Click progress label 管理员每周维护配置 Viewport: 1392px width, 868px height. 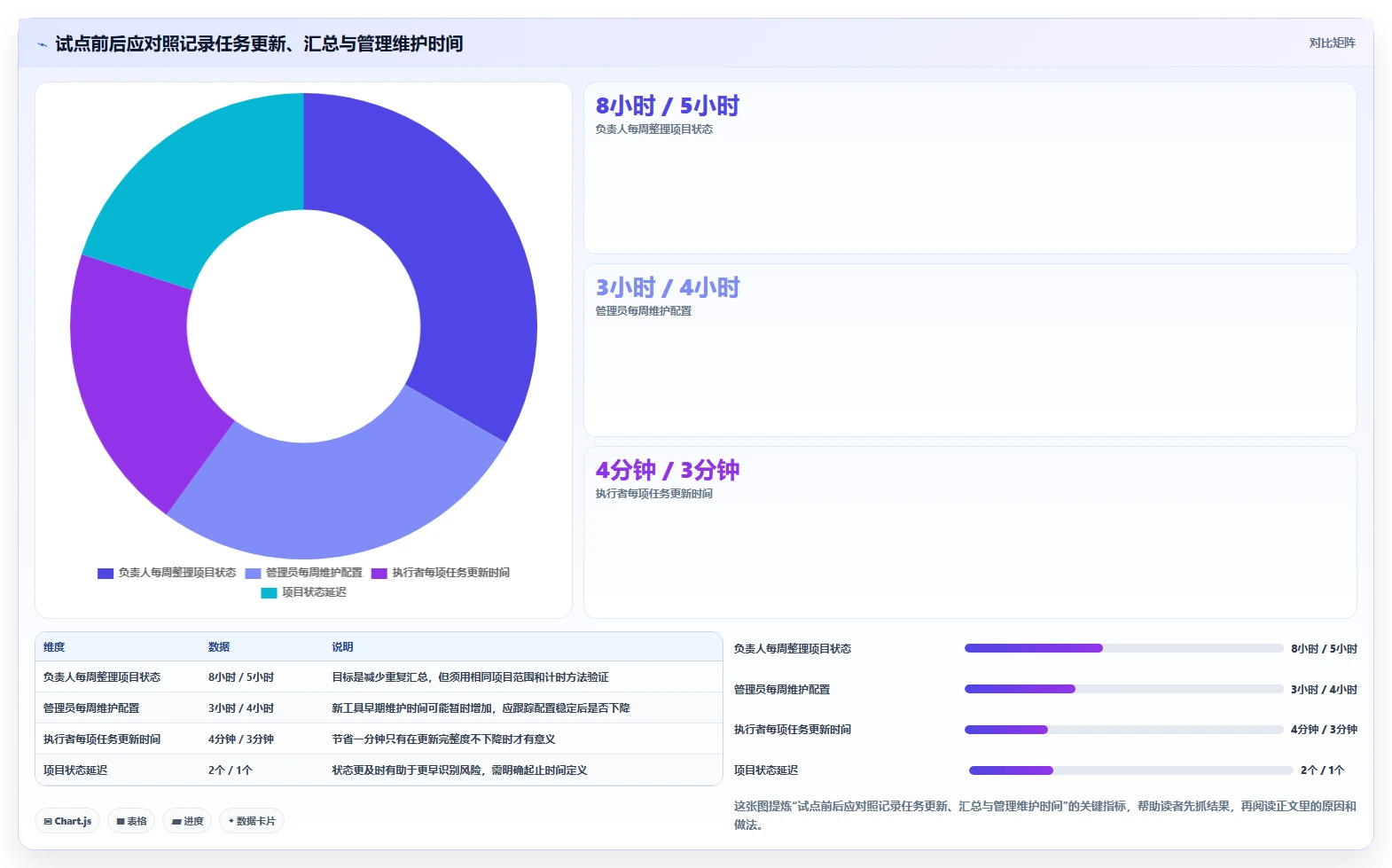(782, 690)
